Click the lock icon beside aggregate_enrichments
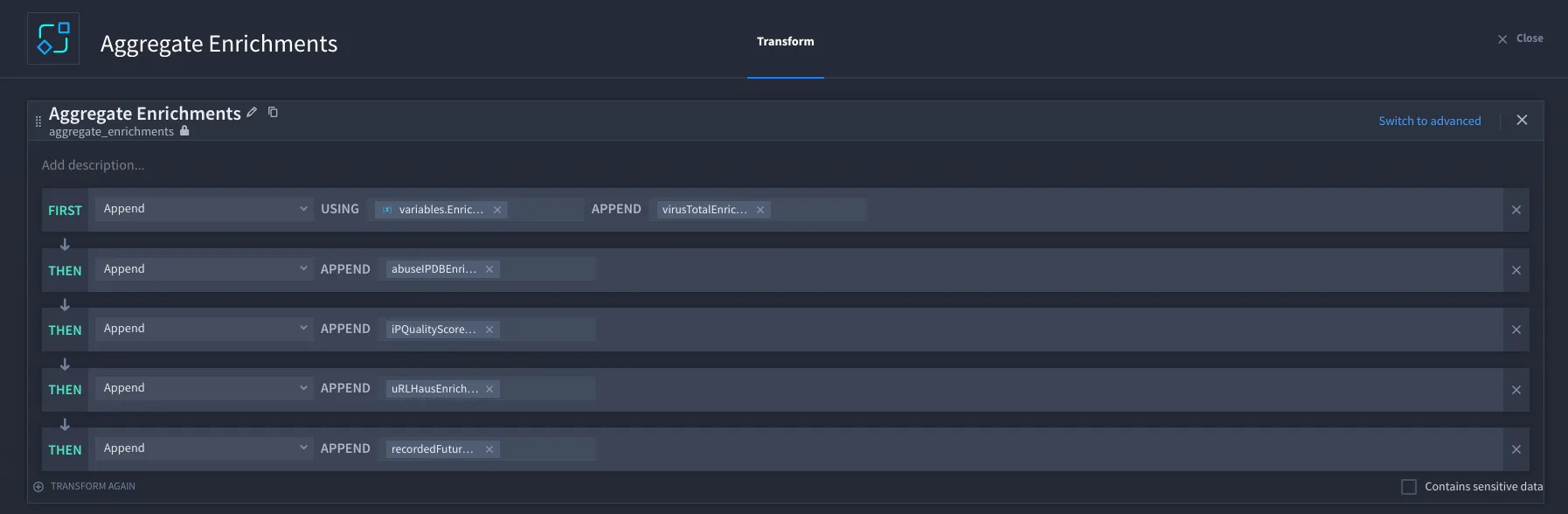The image size is (1568, 514). point(184,131)
